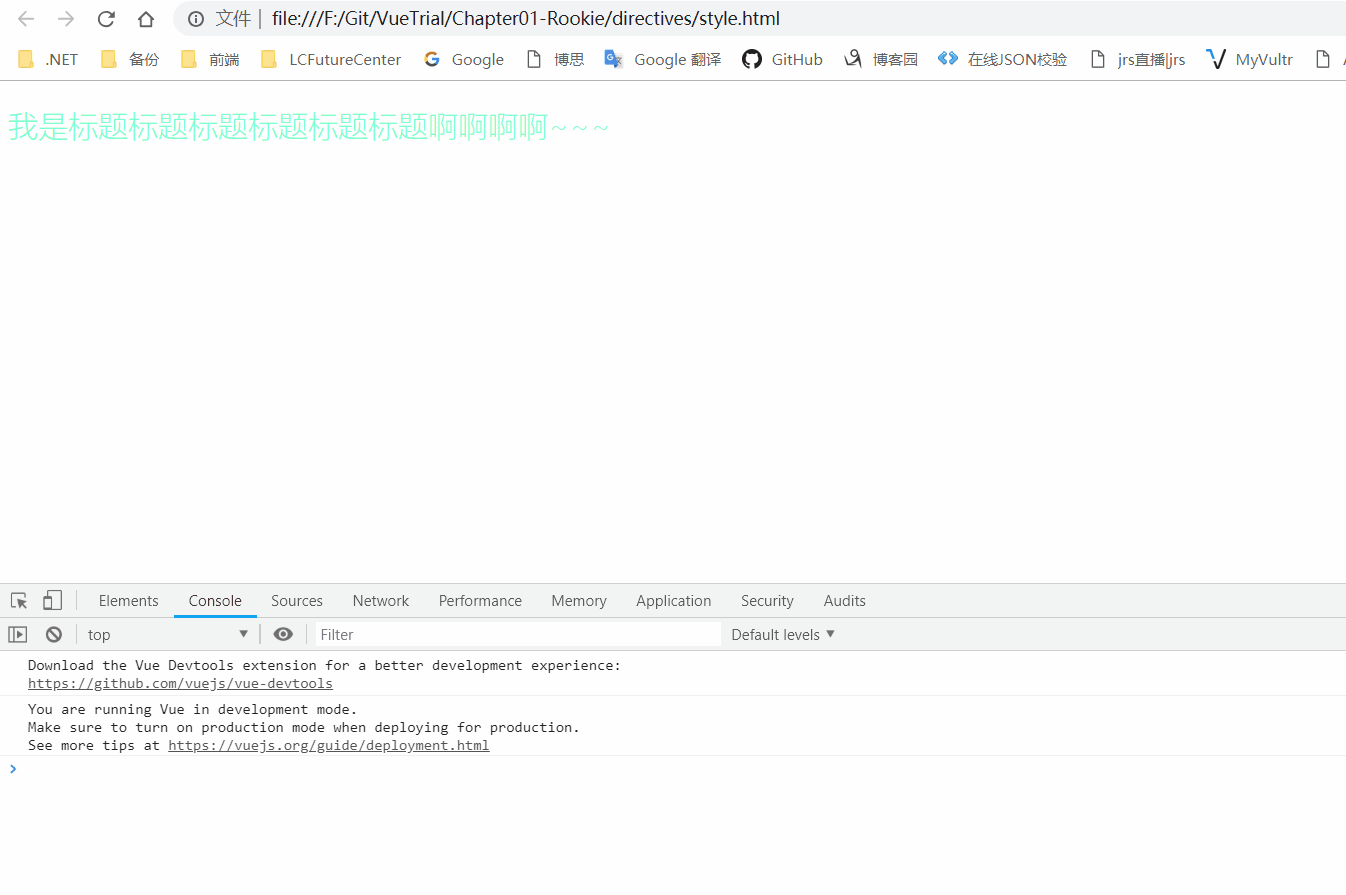Clear the console output
Image resolution: width=1346 pixels, height=895 pixels.
(54, 634)
